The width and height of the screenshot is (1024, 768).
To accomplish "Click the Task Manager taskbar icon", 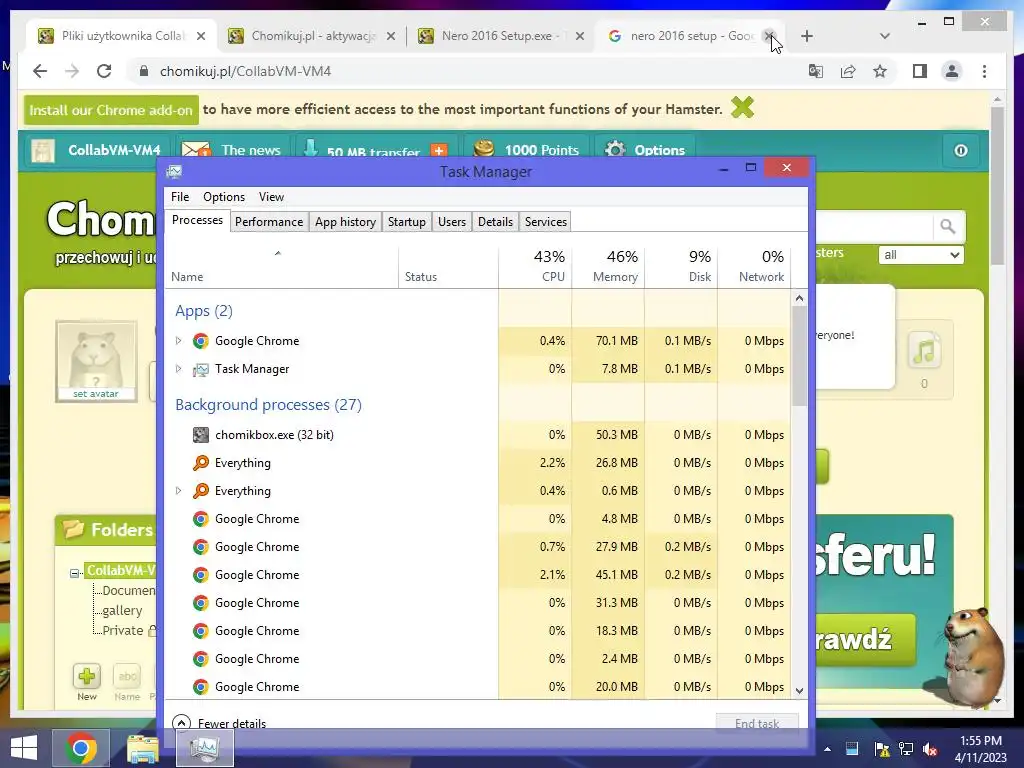I will [205, 748].
